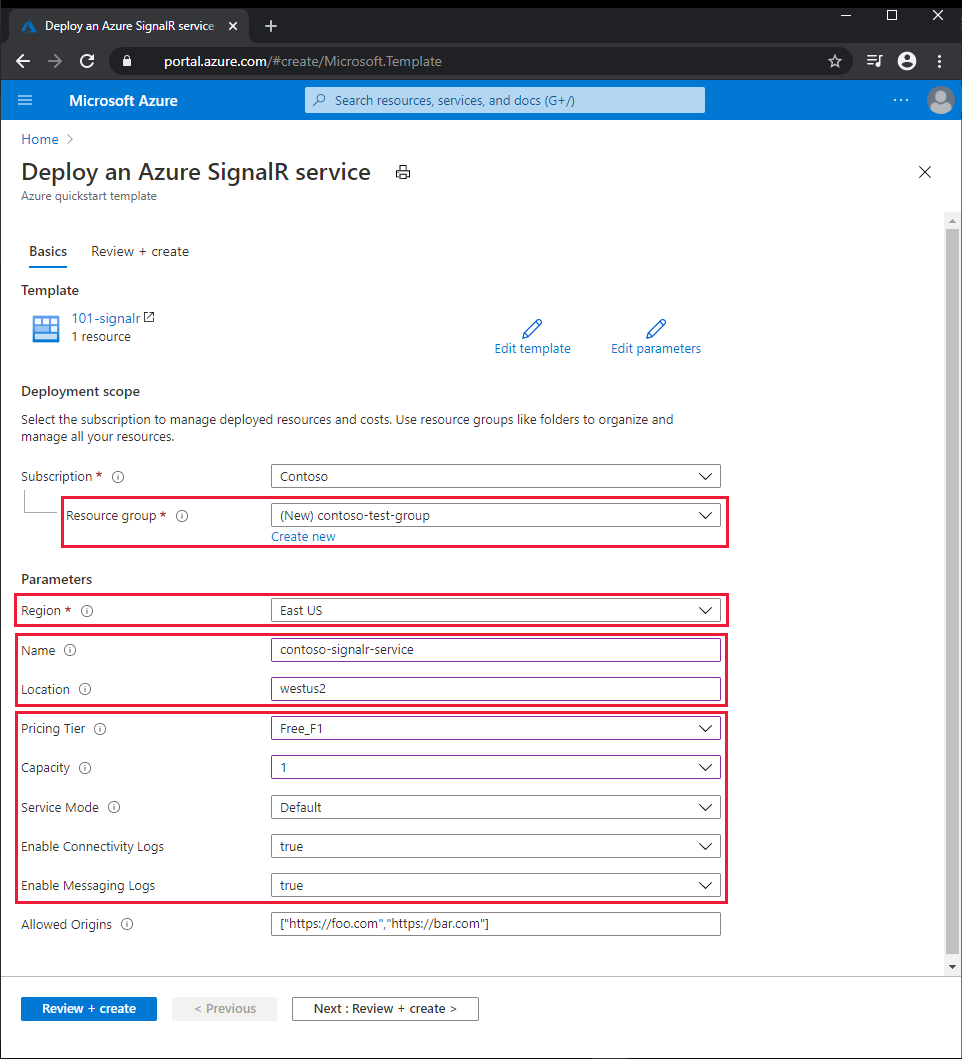Viewport: 962px width, 1059px height.
Task: Bookmark the page with the star icon
Action: [x=835, y=61]
